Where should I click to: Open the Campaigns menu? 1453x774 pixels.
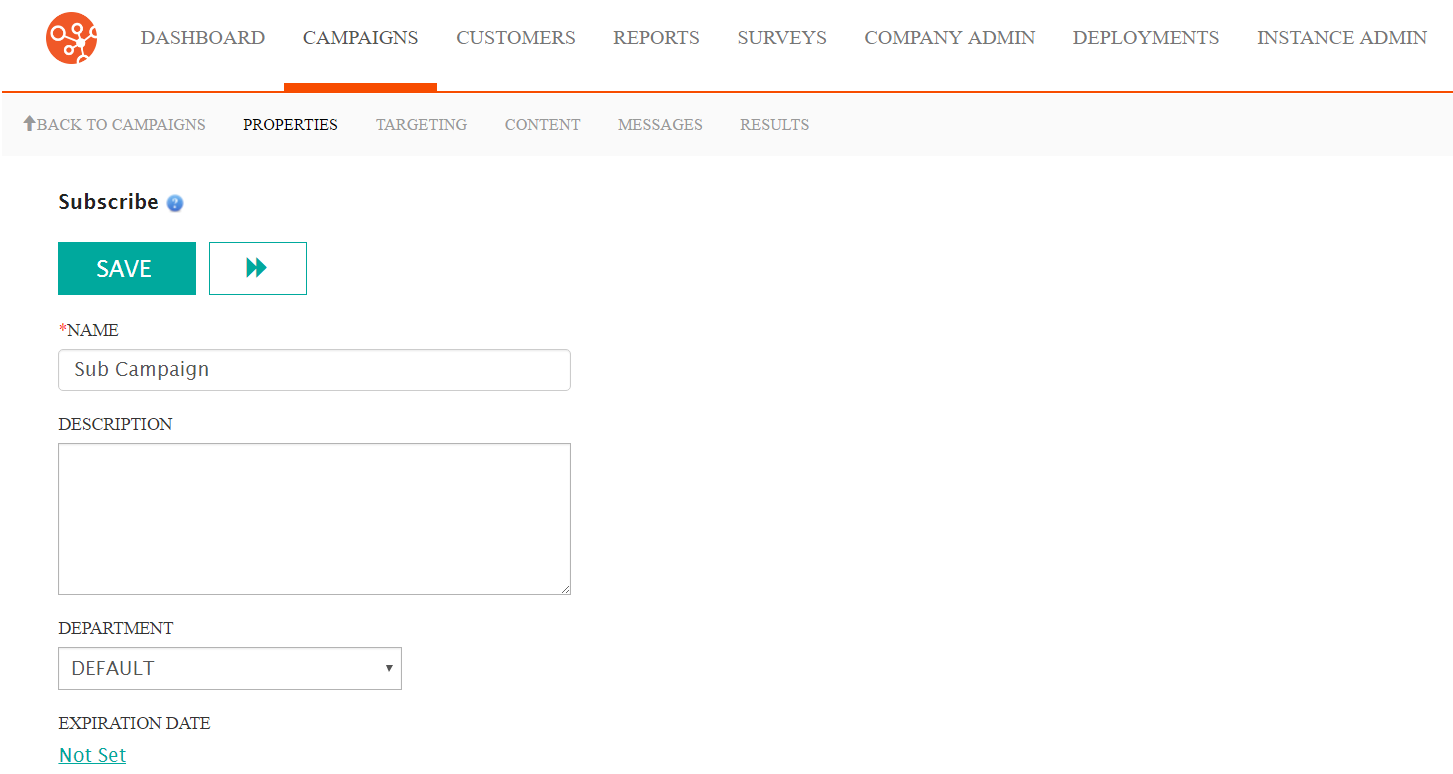coord(361,38)
